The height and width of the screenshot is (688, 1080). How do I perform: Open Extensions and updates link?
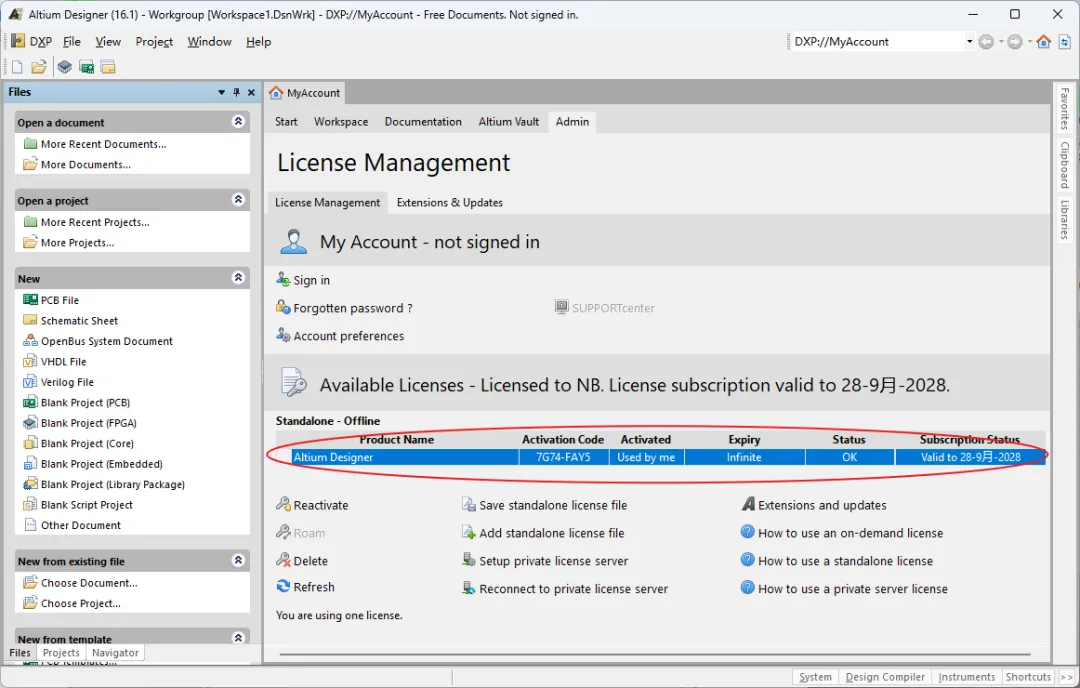click(822, 505)
